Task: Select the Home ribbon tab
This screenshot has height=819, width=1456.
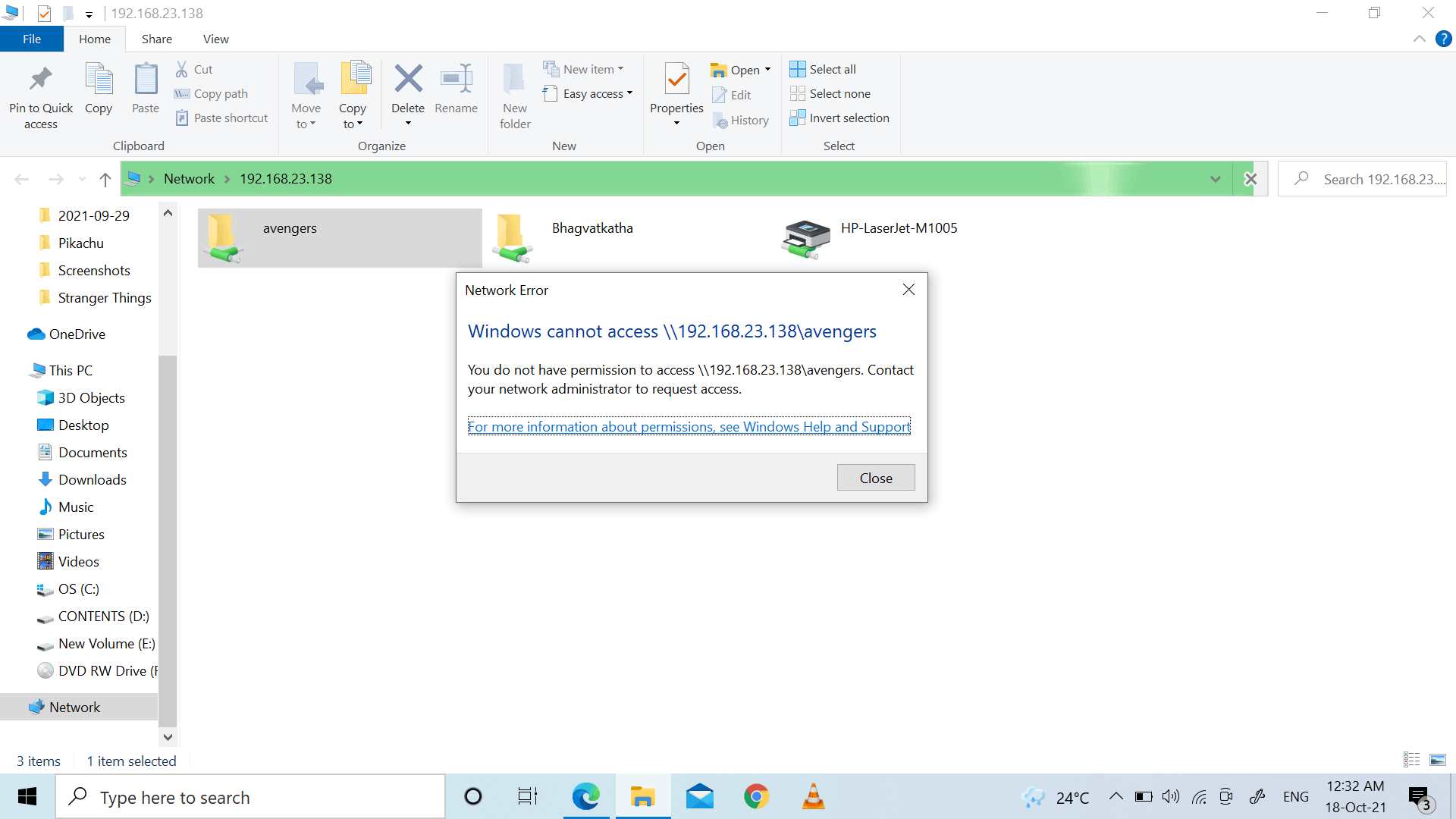Action: coord(95,39)
